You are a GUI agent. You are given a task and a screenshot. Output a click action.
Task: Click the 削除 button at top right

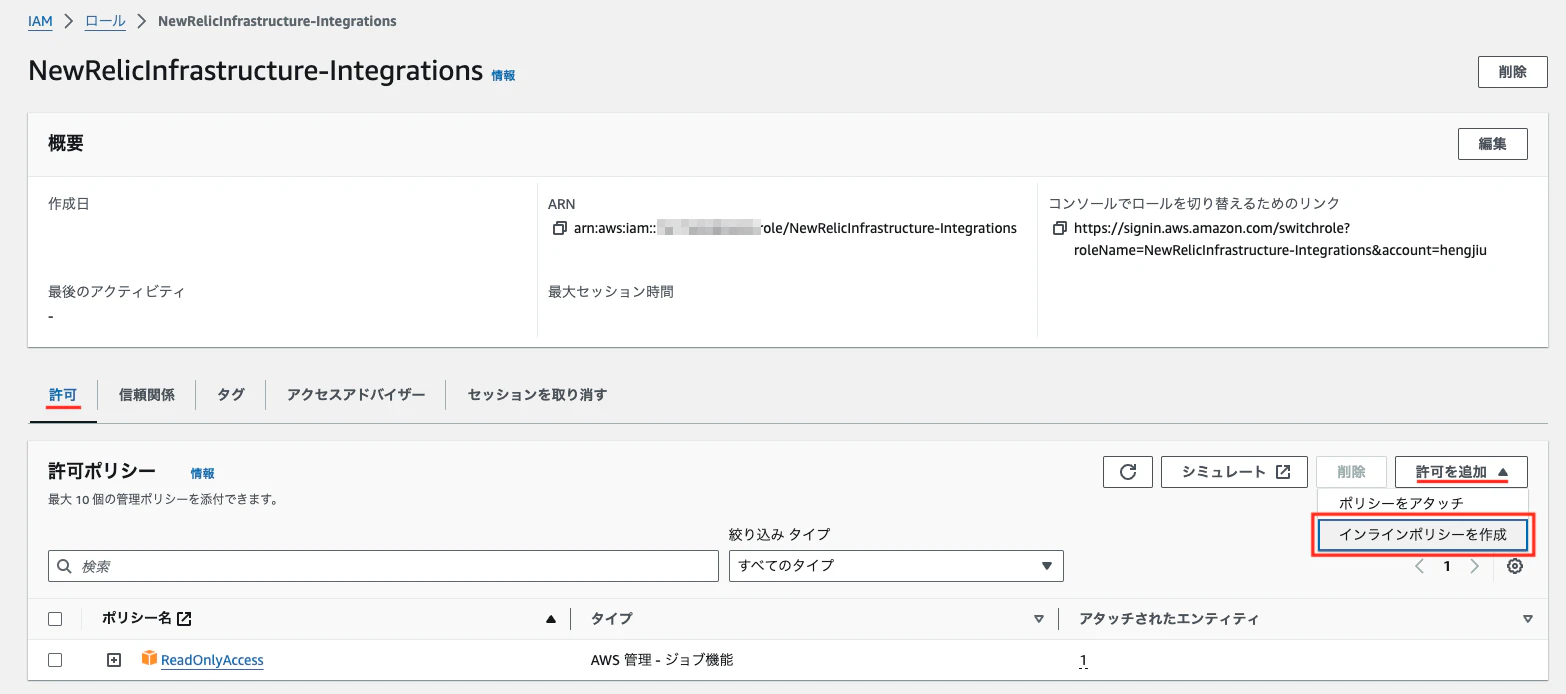1513,72
